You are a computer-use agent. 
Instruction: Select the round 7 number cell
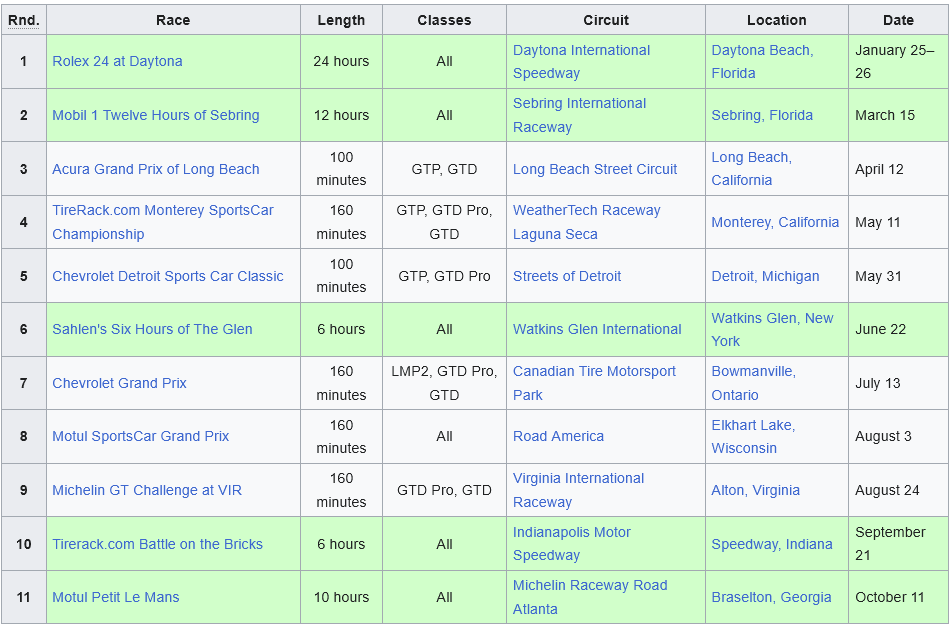tap(24, 383)
